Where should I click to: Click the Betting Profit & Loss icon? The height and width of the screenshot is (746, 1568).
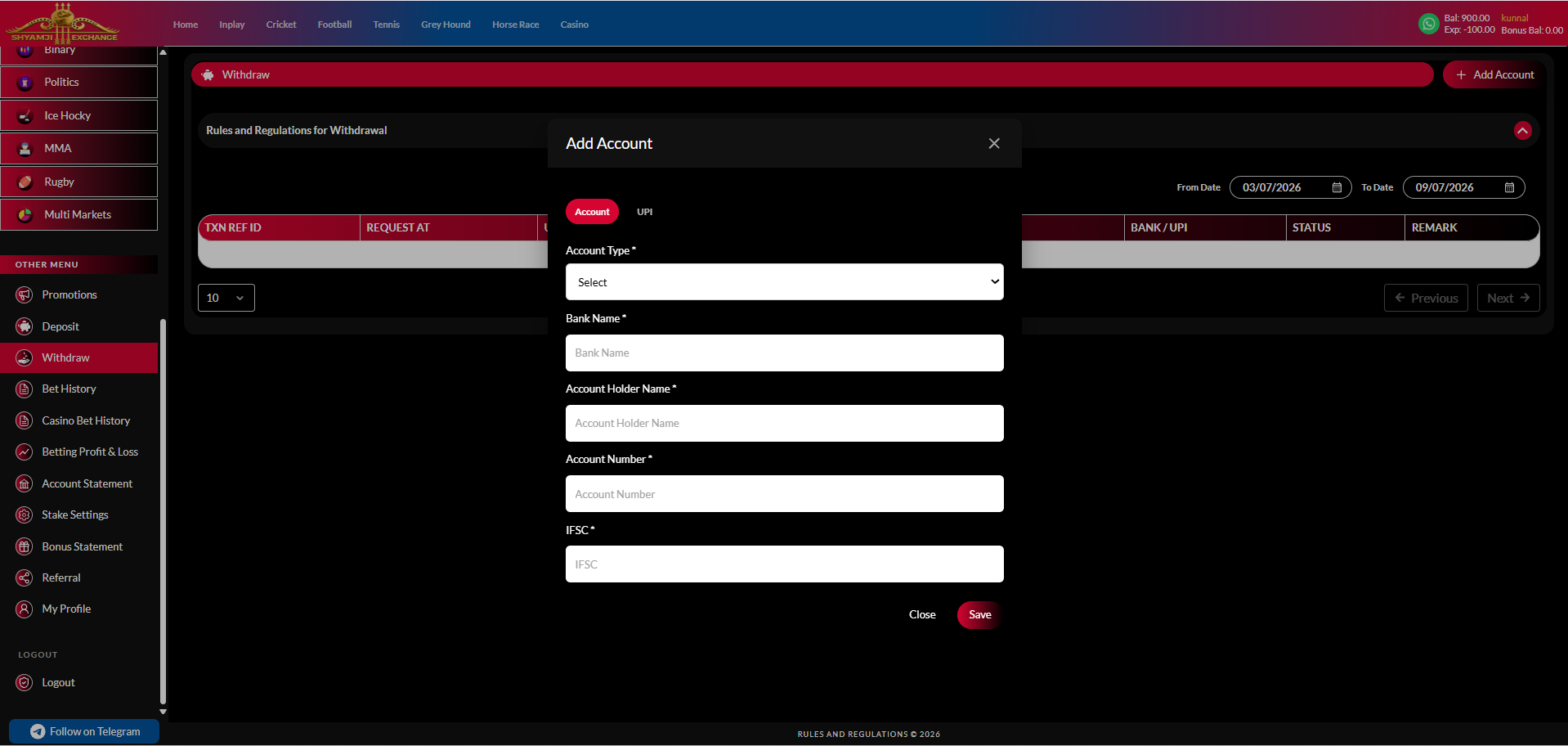[x=25, y=452]
